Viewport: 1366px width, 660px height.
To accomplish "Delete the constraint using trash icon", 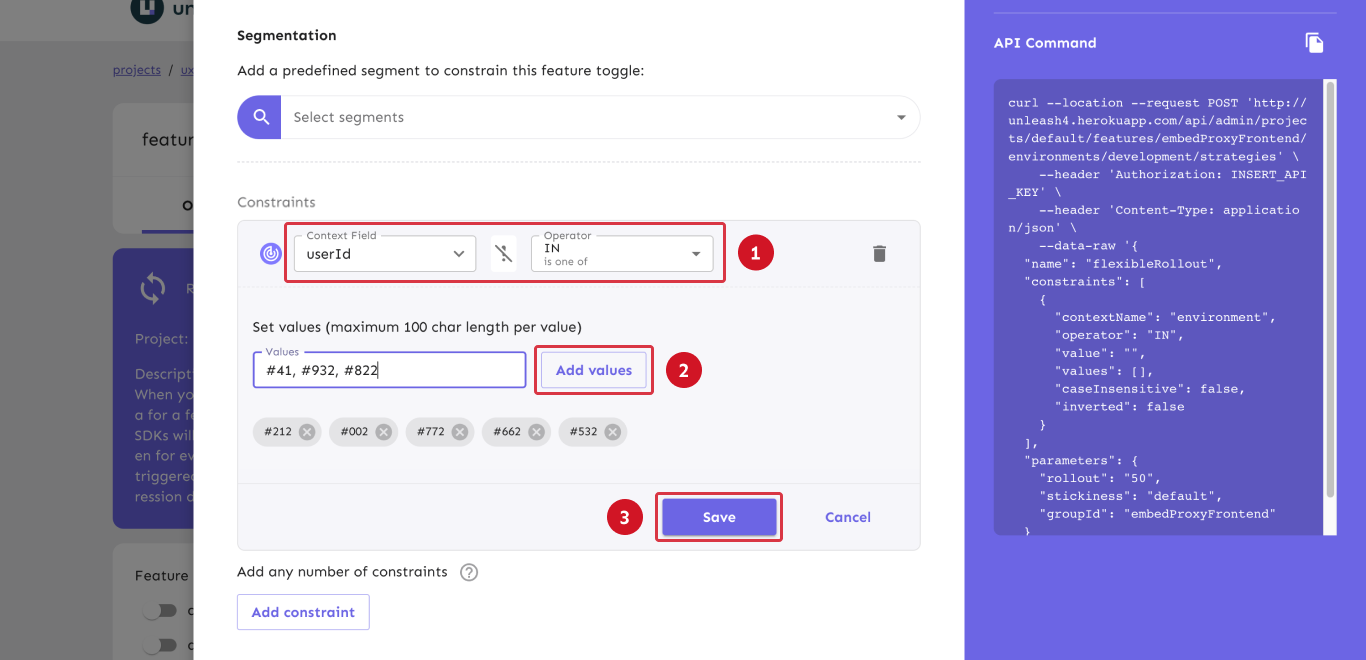I will pos(879,254).
